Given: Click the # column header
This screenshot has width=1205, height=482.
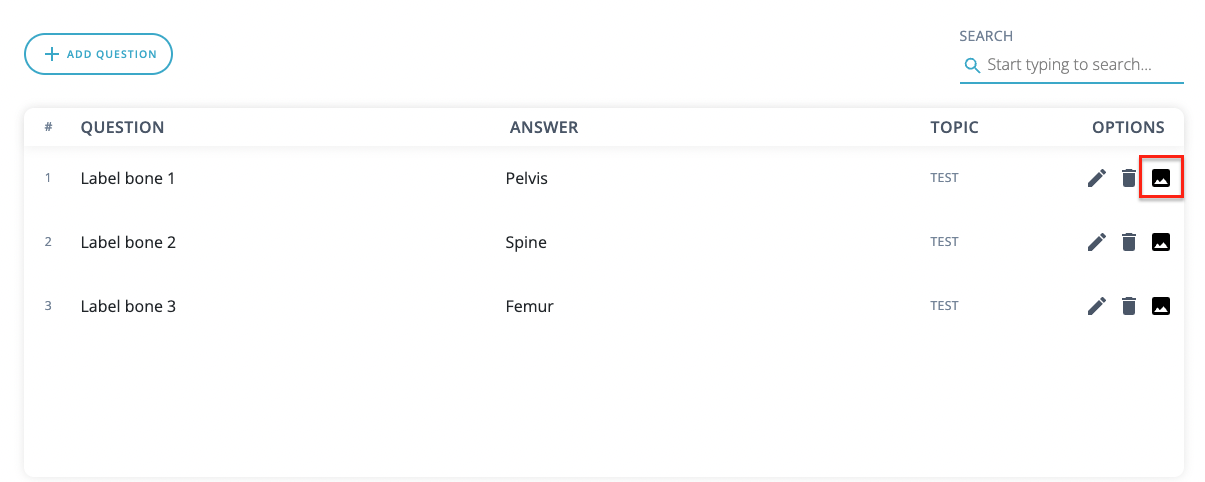Looking at the screenshot, I should coord(48,127).
